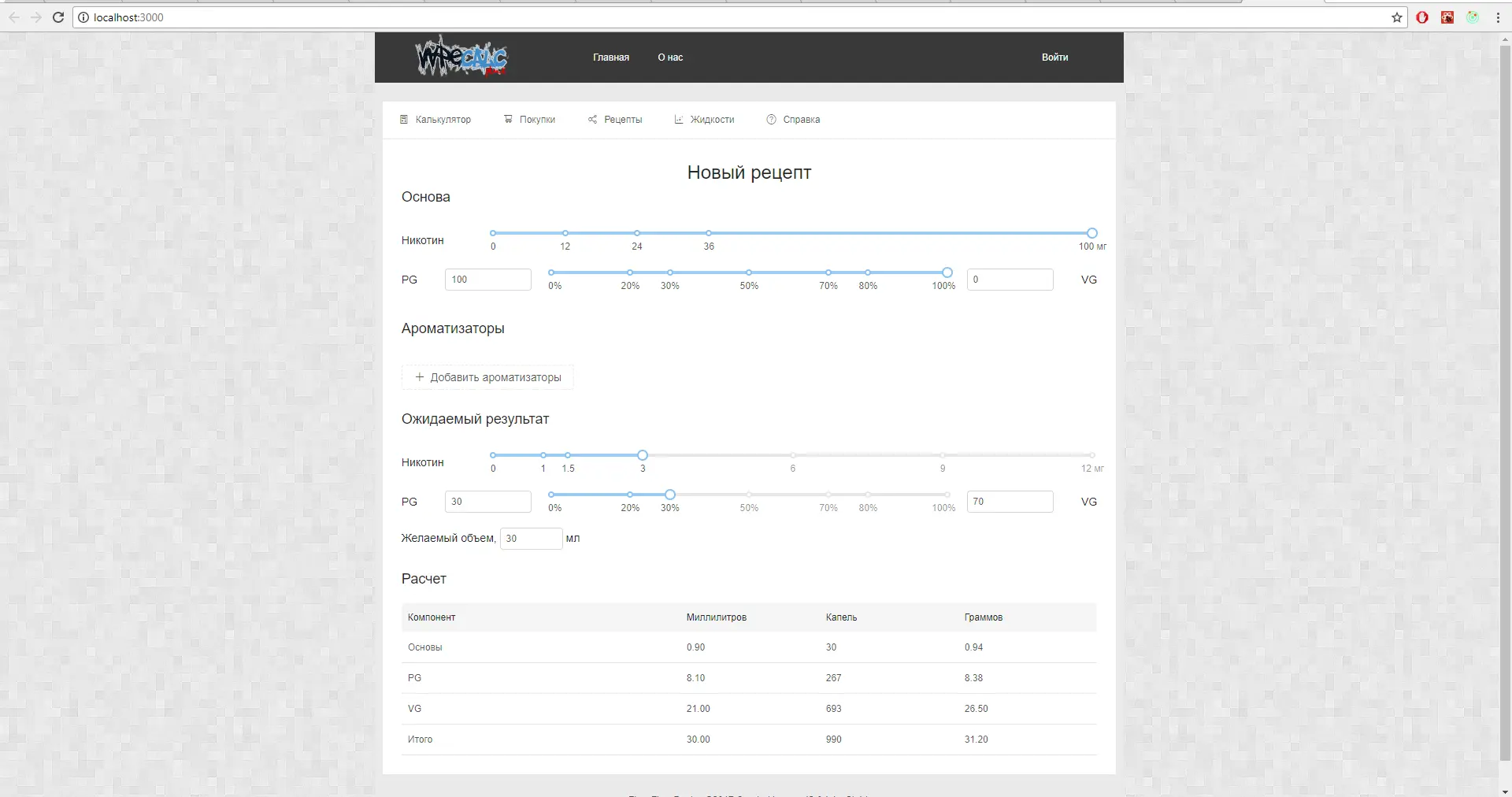Open the О нас page

coord(670,57)
